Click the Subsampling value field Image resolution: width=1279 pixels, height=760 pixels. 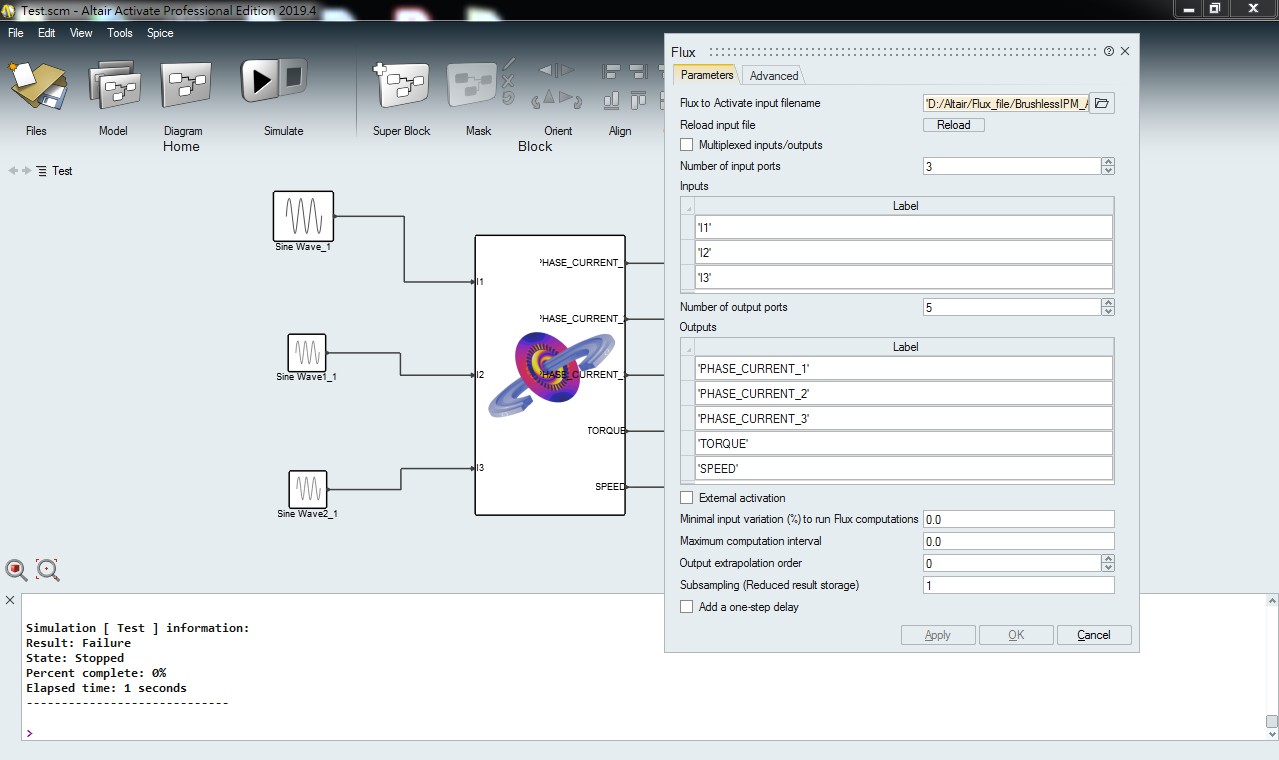[1018, 585]
